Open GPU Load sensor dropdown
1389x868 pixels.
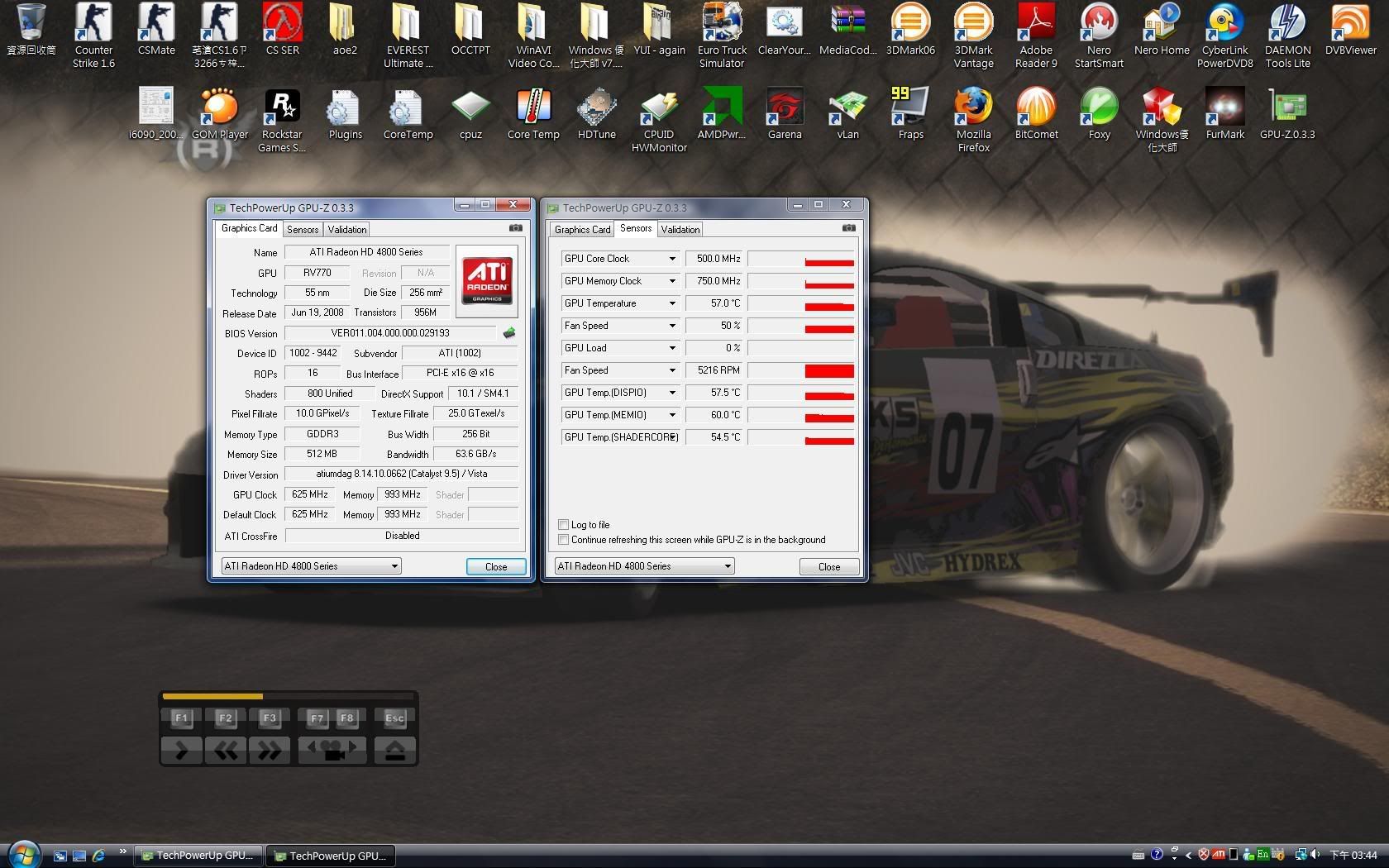tap(672, 348)
